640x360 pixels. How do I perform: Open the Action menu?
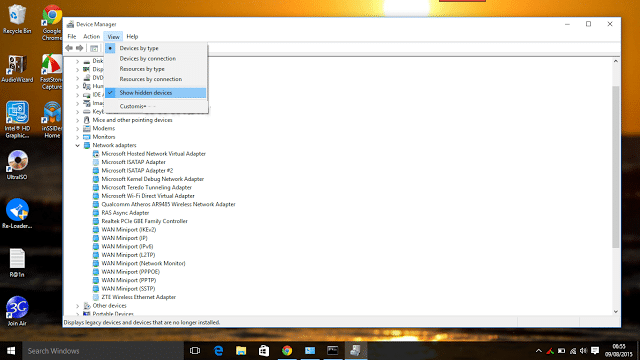coord(91,36)
